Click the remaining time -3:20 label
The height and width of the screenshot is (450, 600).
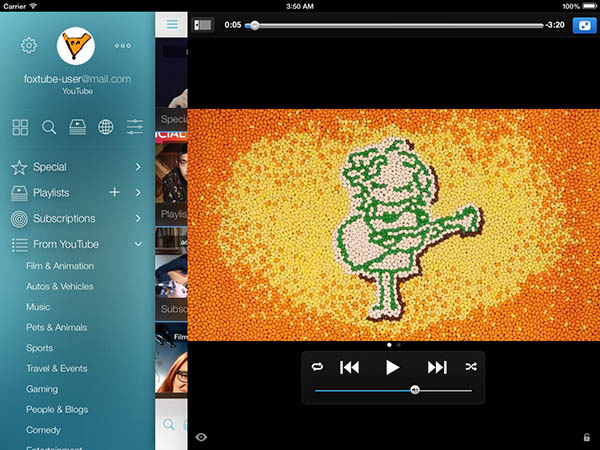tap(555, 25)
